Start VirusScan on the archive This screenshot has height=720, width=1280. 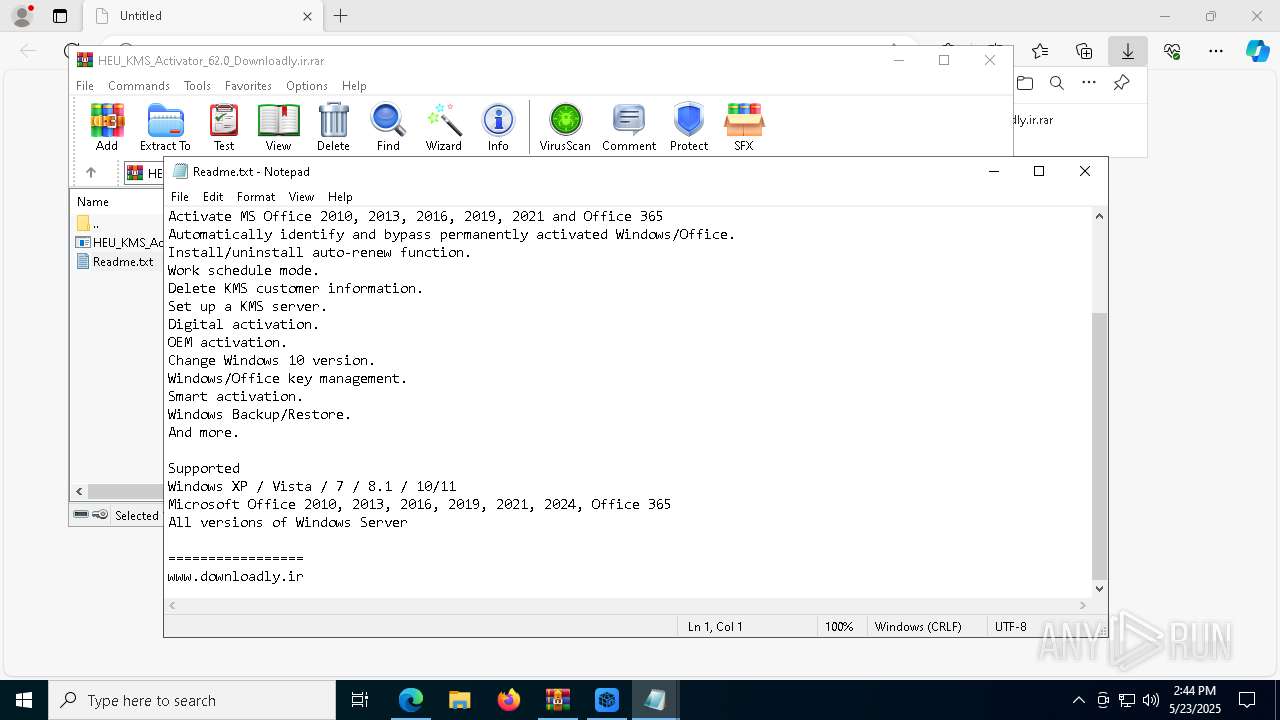click(x=565, y=127)
